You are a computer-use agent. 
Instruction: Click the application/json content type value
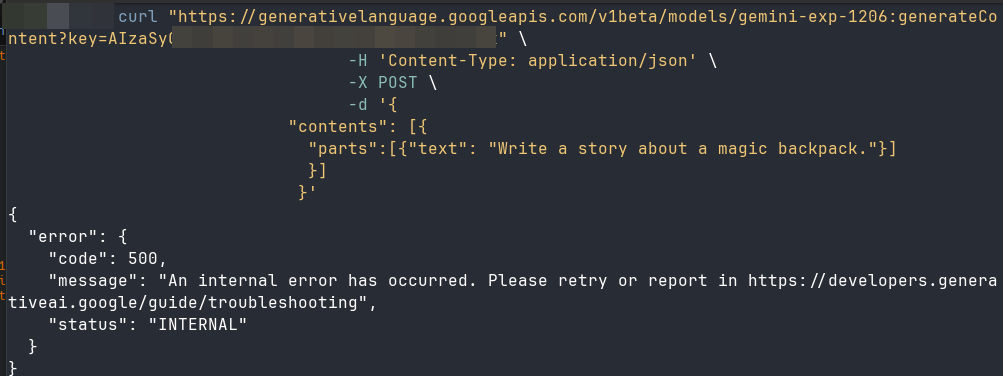tap(612, 61)
